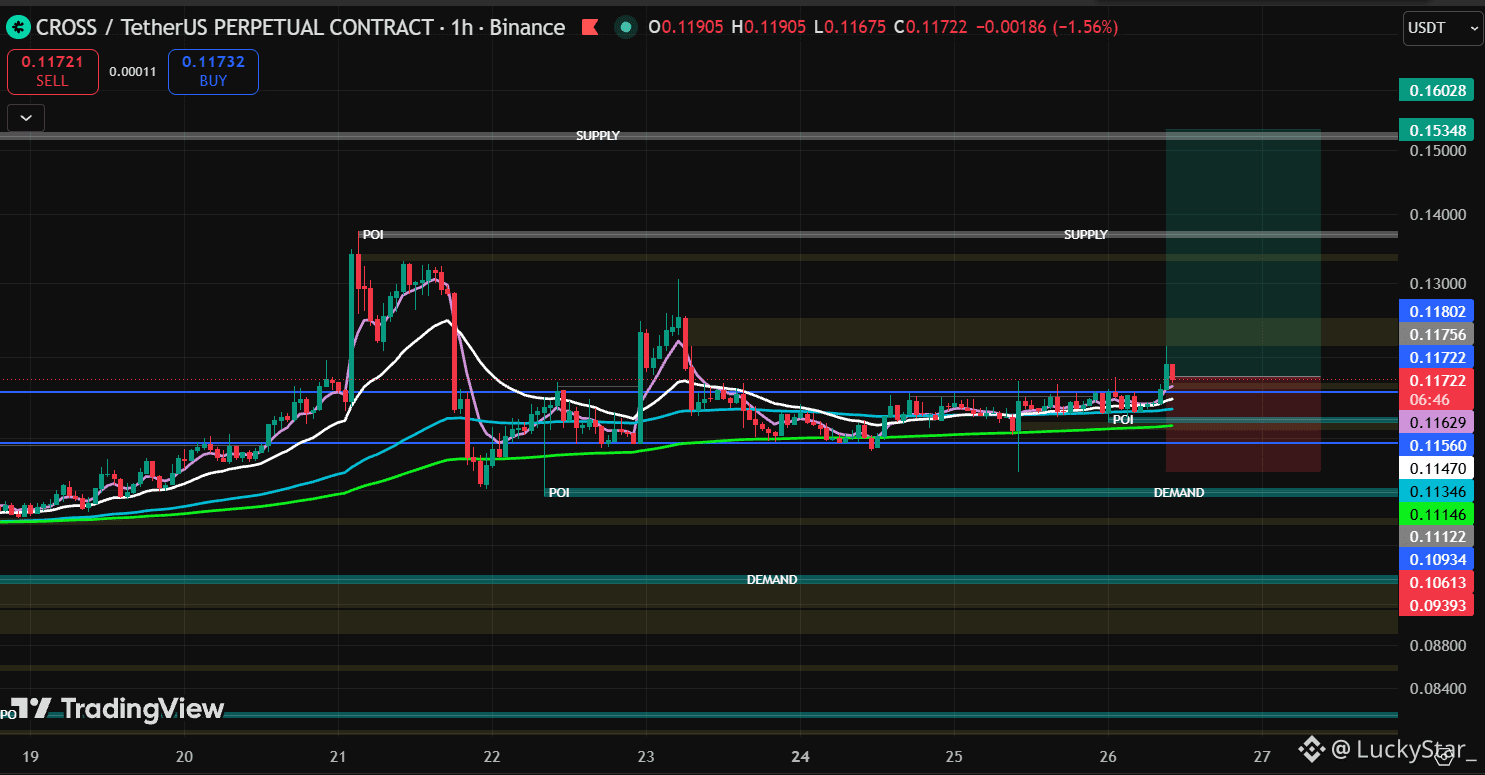Select the green profit zone of the long position
Image resolution: width=1485 pixels, height=775 pixels.
point(1243,253)
